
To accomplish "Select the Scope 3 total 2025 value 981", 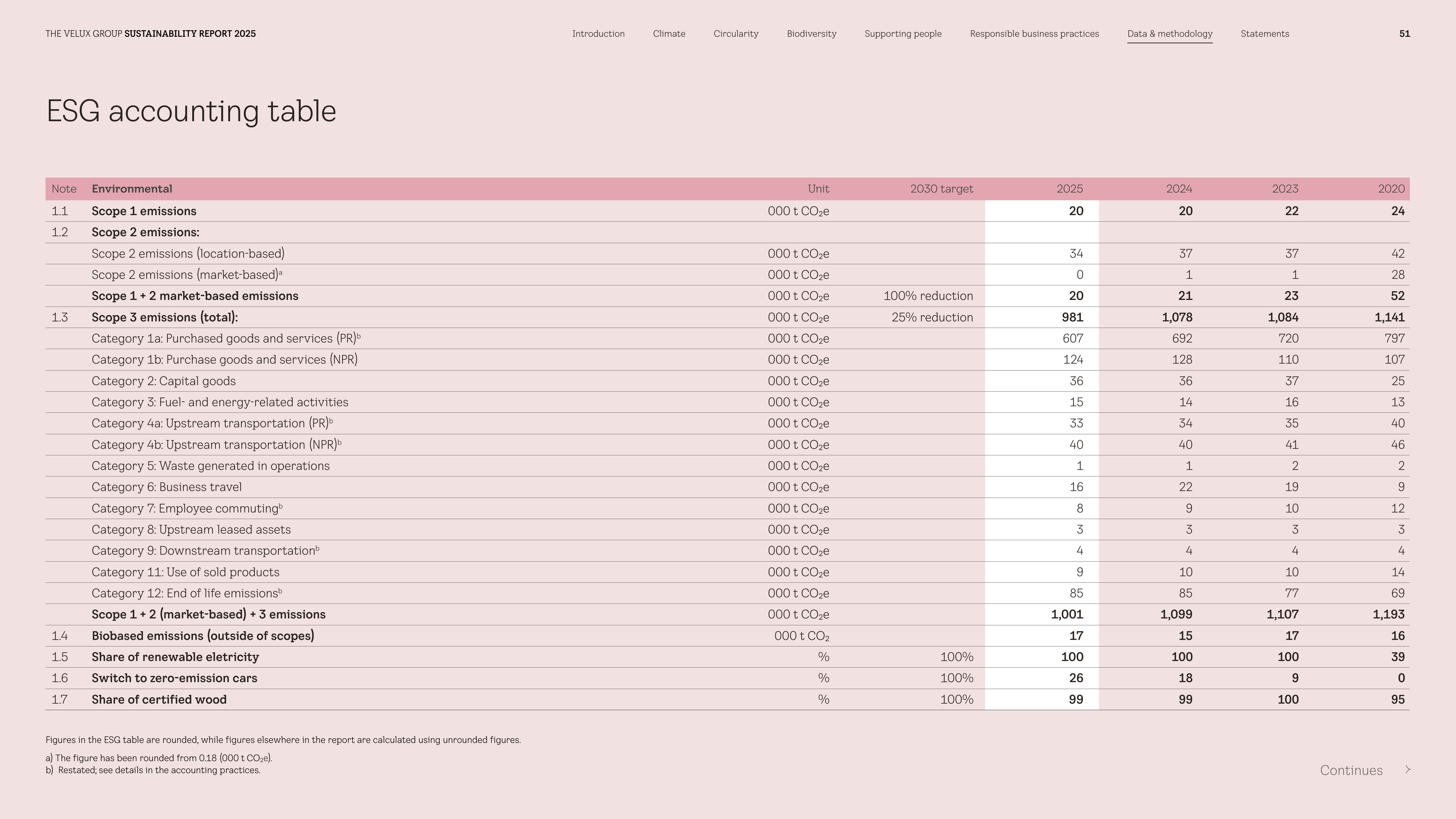I will (x=1072, y=318).
